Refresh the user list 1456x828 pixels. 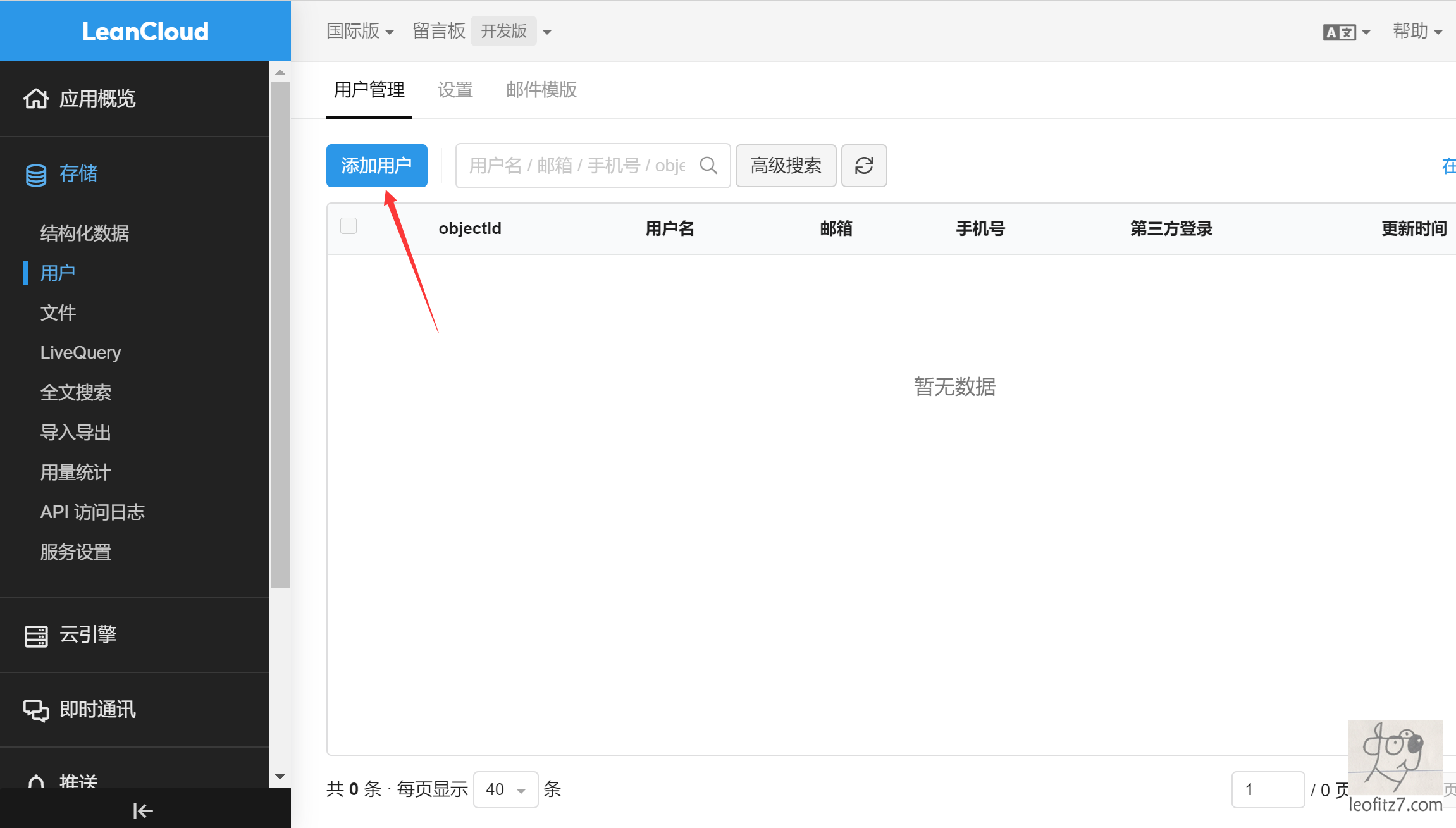pos(864,166)
